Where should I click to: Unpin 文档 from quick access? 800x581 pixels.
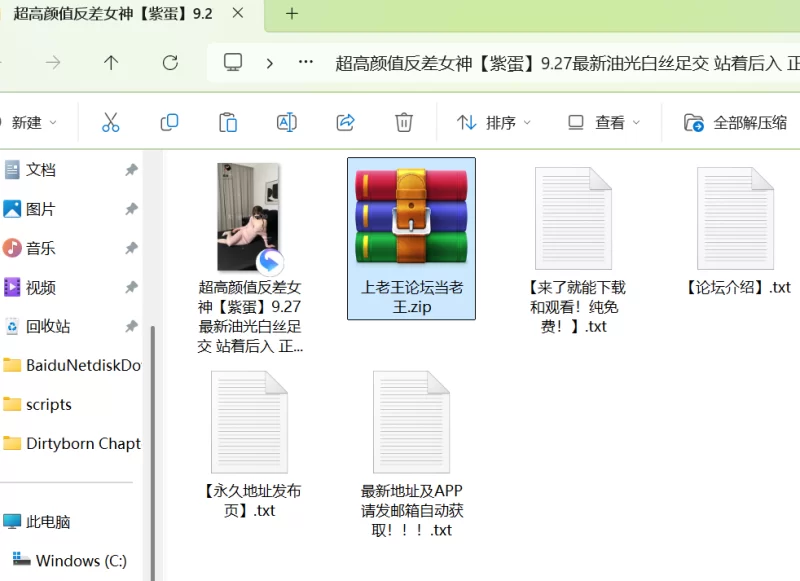(x=131, y=170)
